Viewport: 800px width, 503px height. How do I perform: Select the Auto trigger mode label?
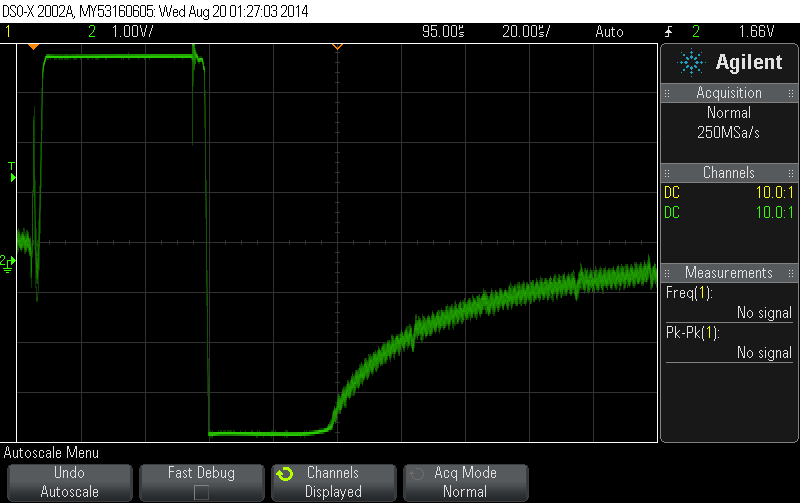tap(609, 32)
